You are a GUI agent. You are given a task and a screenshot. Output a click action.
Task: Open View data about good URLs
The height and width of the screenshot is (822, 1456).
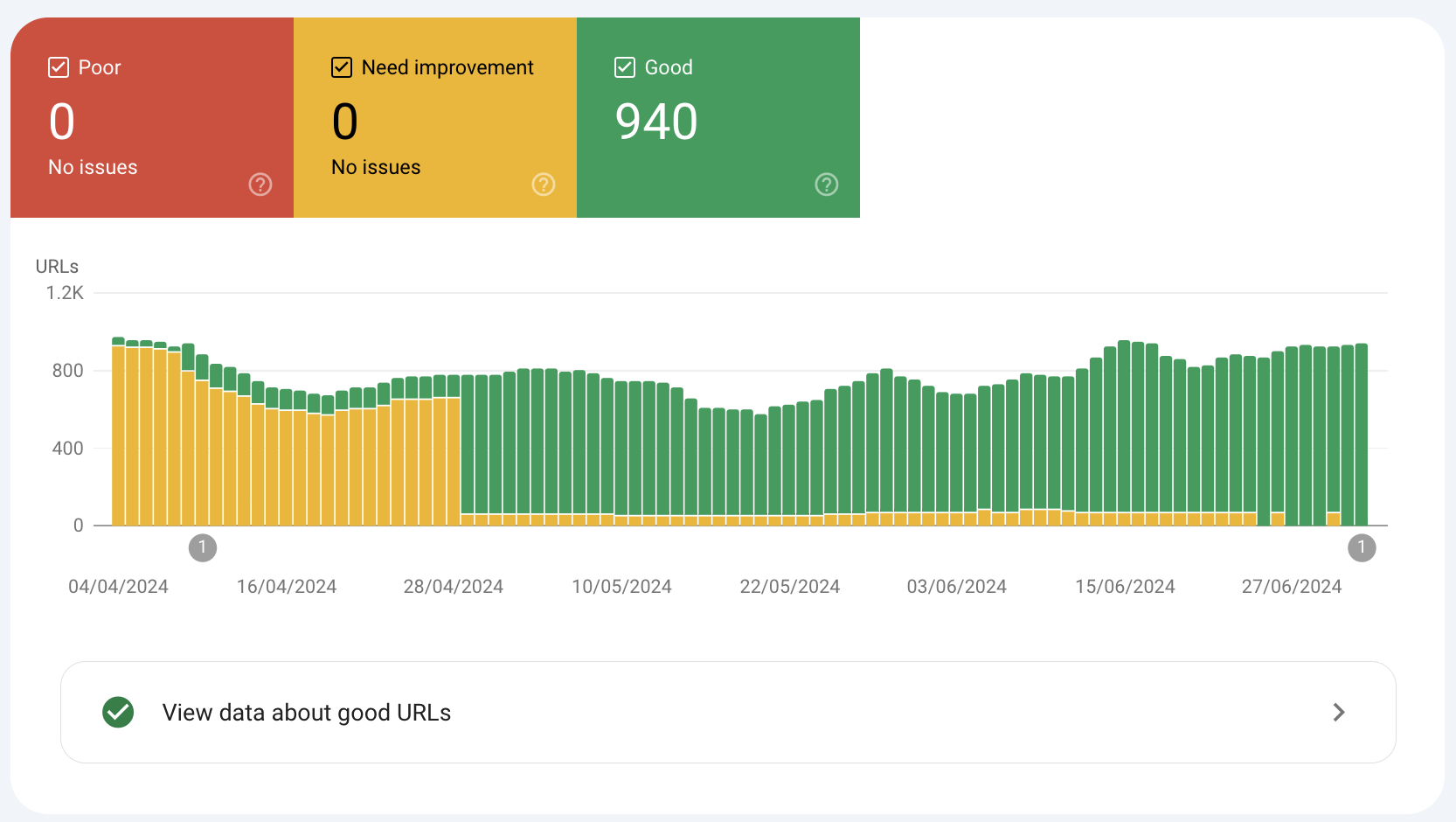coord(306,713)
